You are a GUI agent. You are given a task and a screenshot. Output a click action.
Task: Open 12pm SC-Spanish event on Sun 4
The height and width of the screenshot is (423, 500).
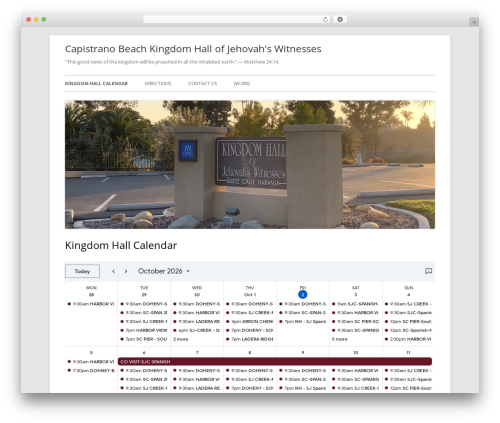pos(409,330)
